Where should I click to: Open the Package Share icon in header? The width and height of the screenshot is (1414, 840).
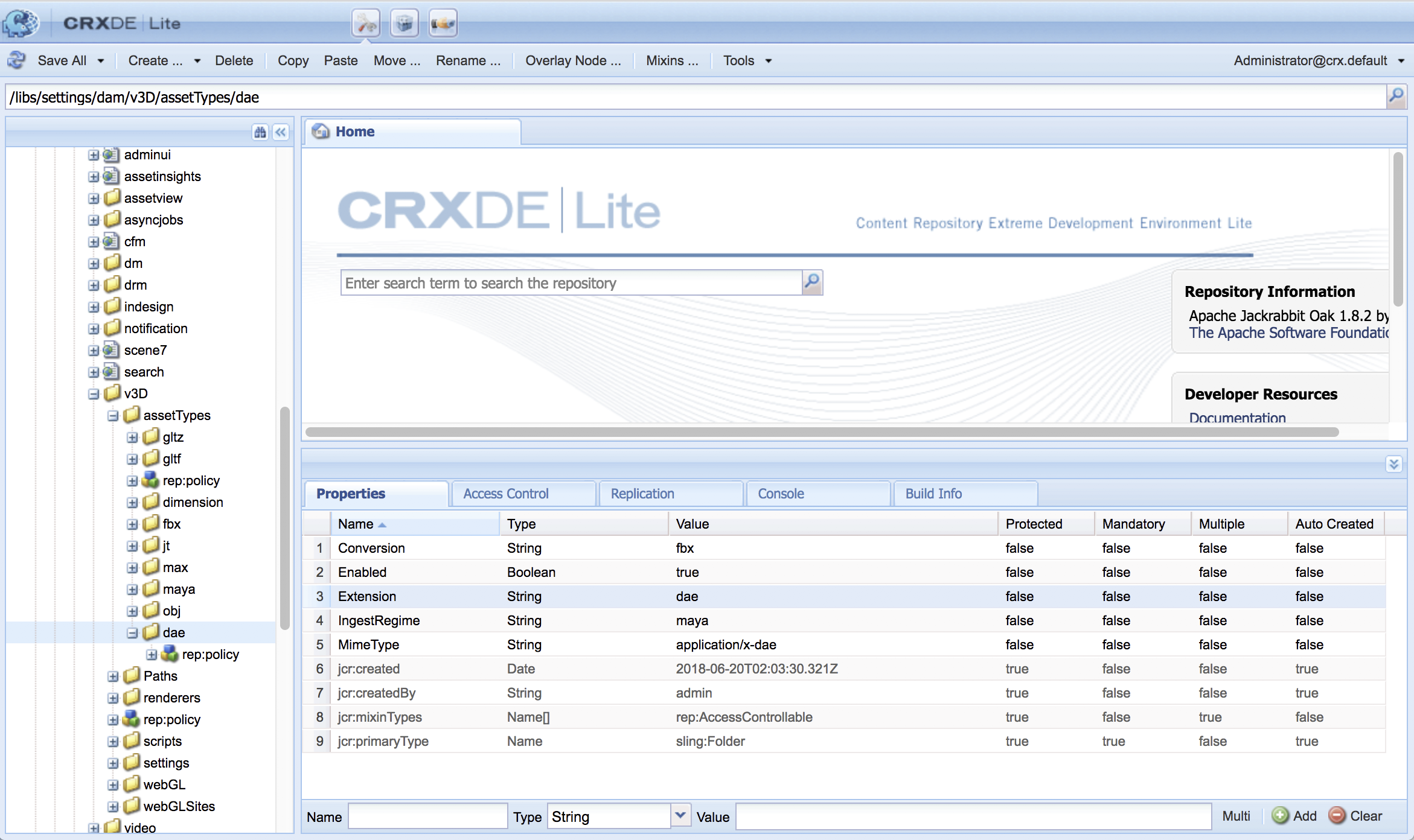[443, 24]
